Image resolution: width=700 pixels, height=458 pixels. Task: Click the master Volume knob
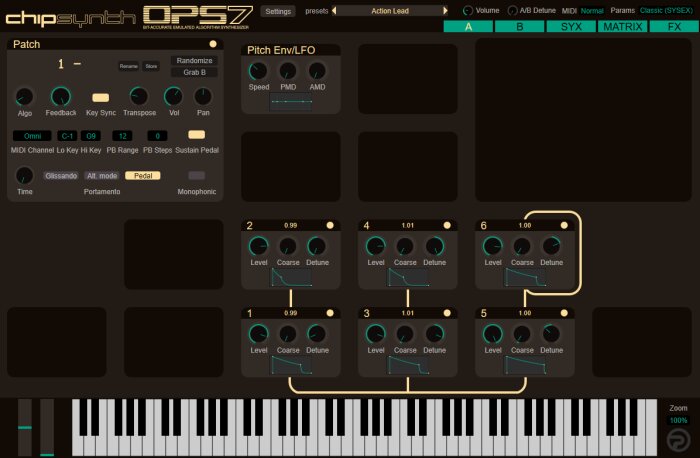tap(467, 11)
